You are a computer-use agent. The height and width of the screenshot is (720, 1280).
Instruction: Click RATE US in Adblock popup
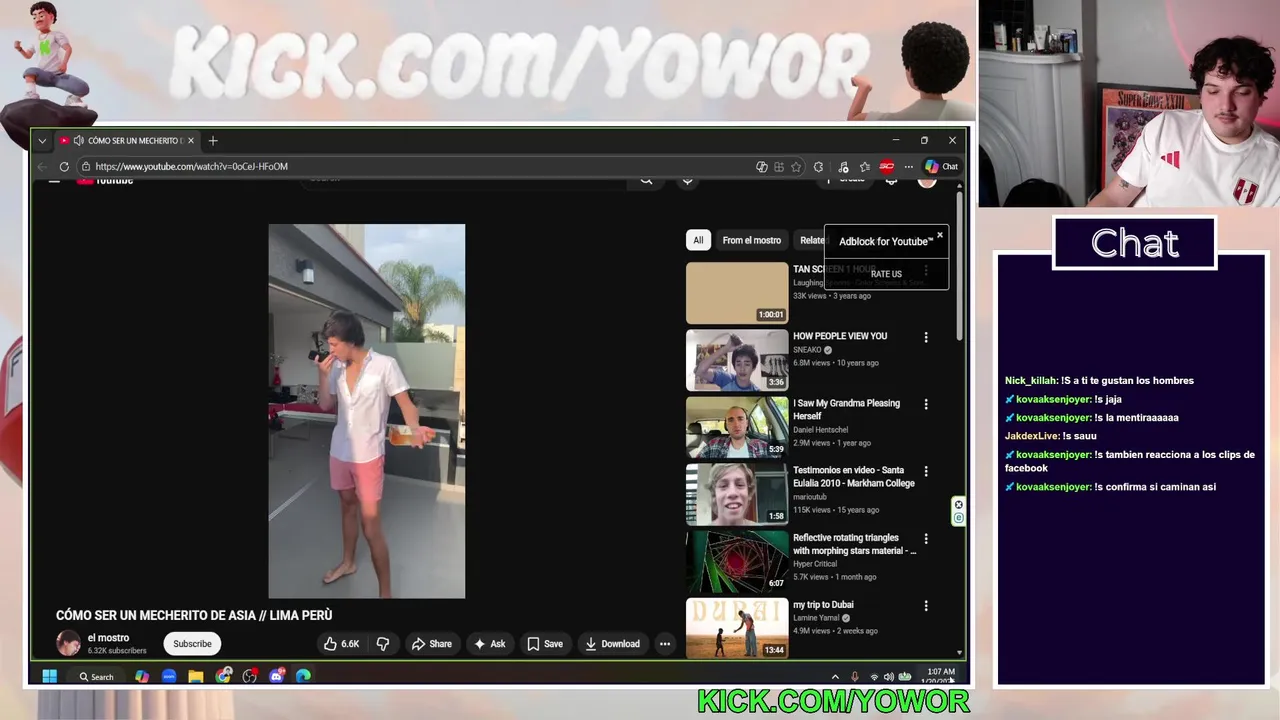pyautogui.click(x=886, y=274)
